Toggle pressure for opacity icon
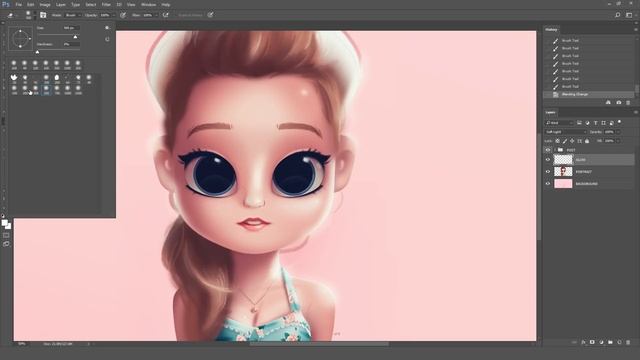This screenshot has height=360, width=640. [123, 15]
